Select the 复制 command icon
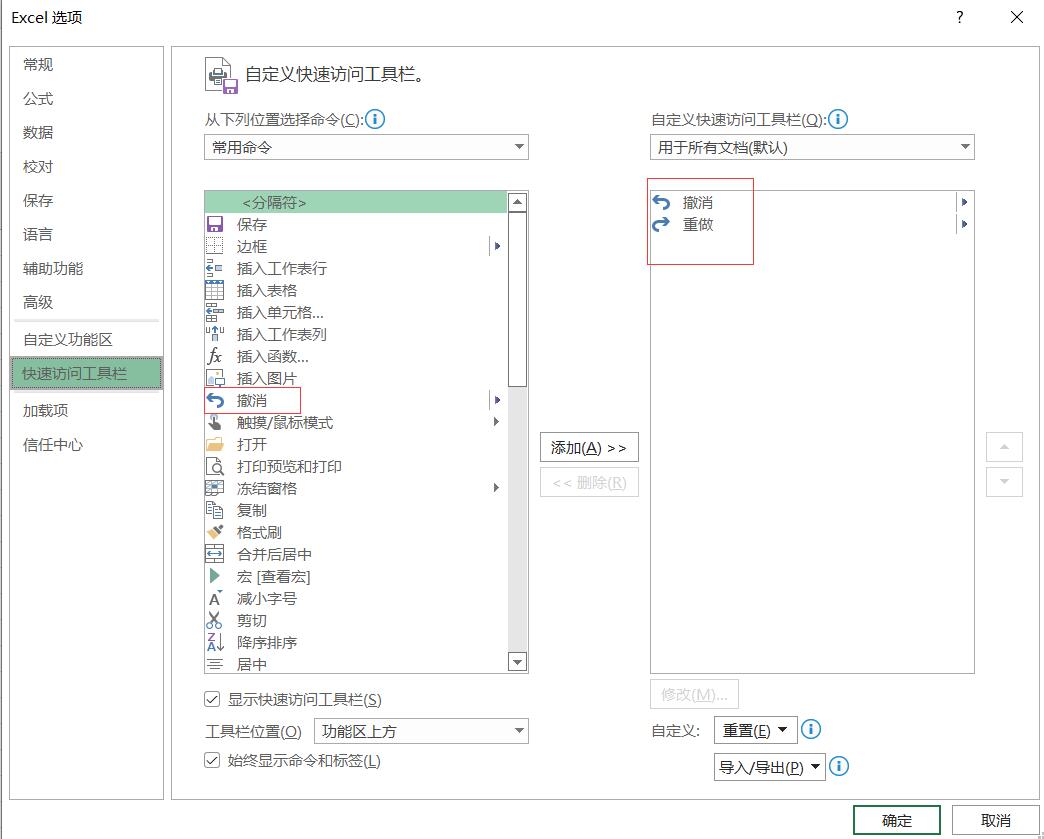Viewport: 1044px width, 839px height. (x=214, y=510)
